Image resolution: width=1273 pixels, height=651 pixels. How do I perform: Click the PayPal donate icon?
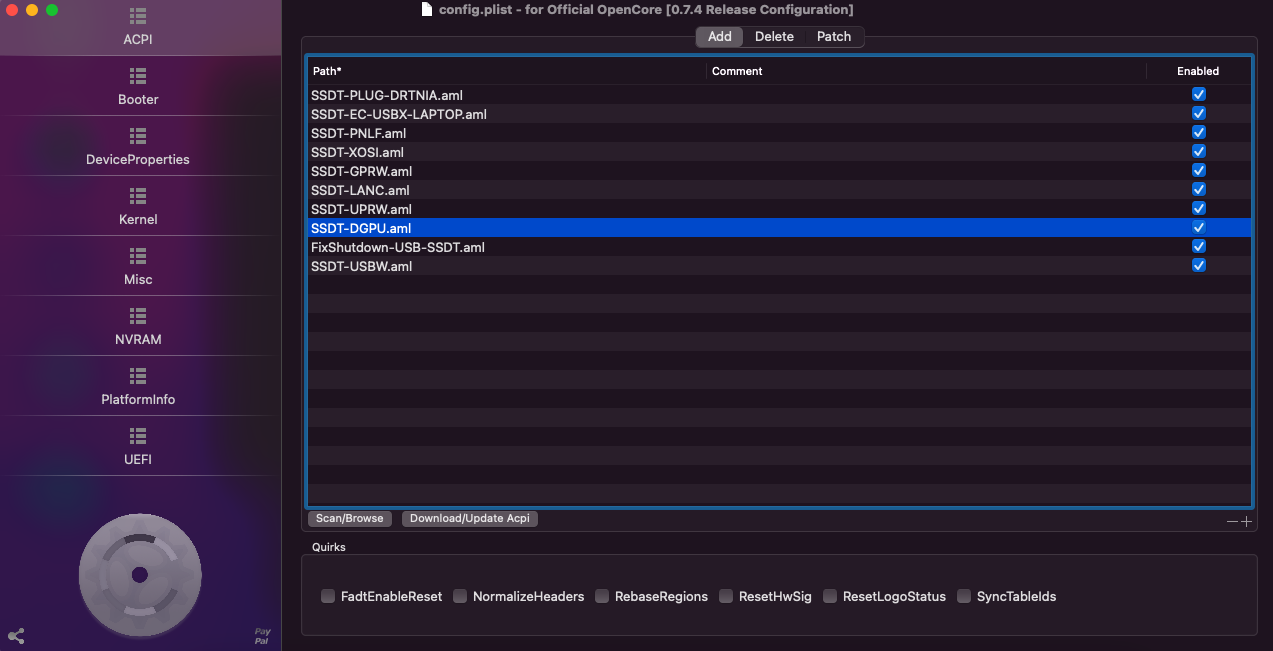[262, 636]
